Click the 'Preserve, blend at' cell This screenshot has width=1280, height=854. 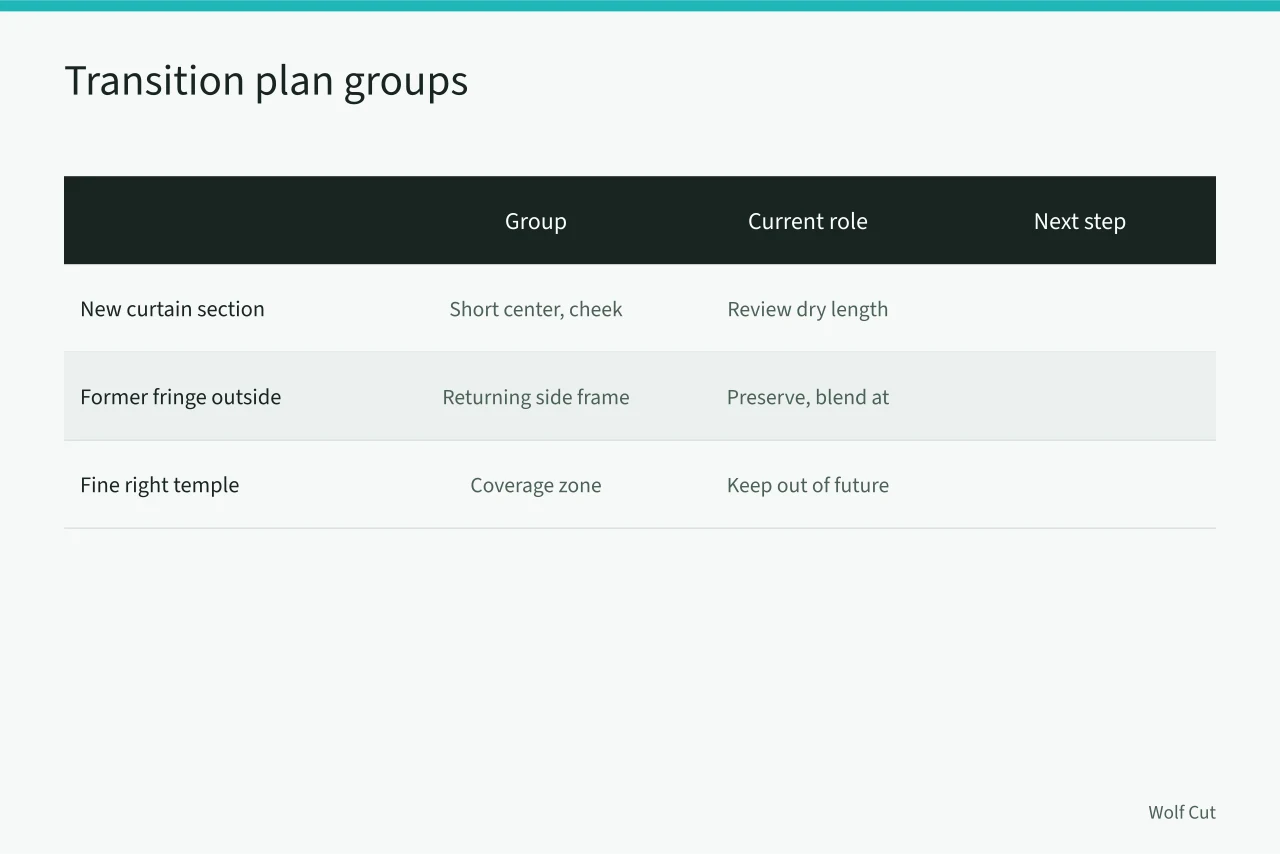coord(808,397)
